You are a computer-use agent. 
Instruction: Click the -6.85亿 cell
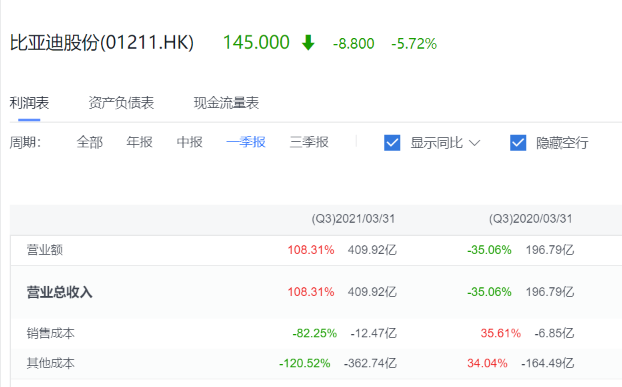point(554,333)
